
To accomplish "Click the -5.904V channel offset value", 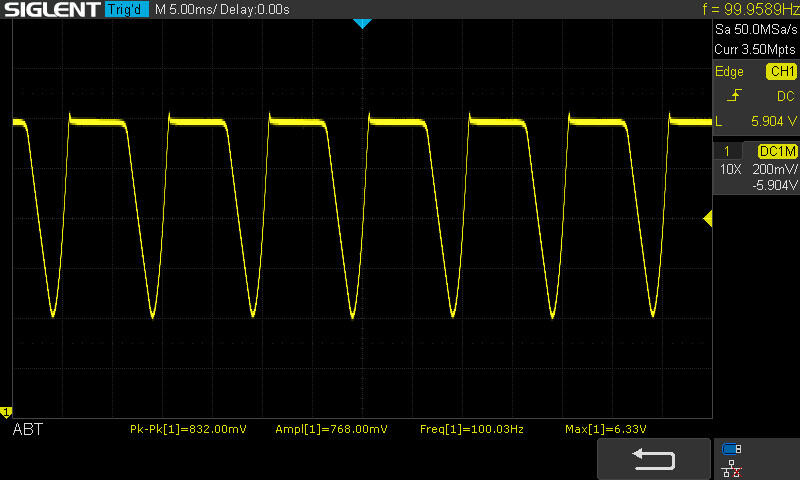I will point(774,185).
